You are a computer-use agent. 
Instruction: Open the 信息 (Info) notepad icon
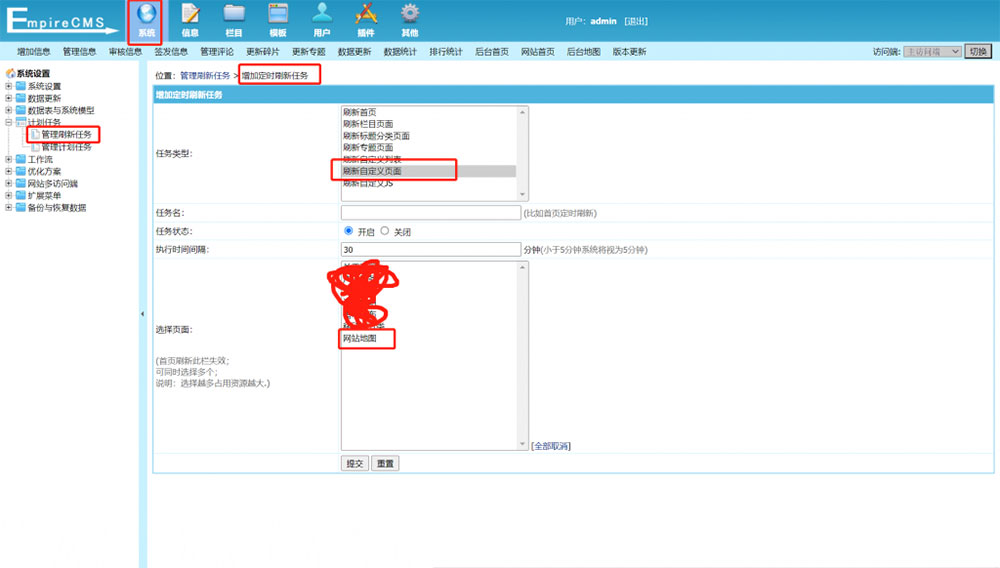tap(190, 14)
